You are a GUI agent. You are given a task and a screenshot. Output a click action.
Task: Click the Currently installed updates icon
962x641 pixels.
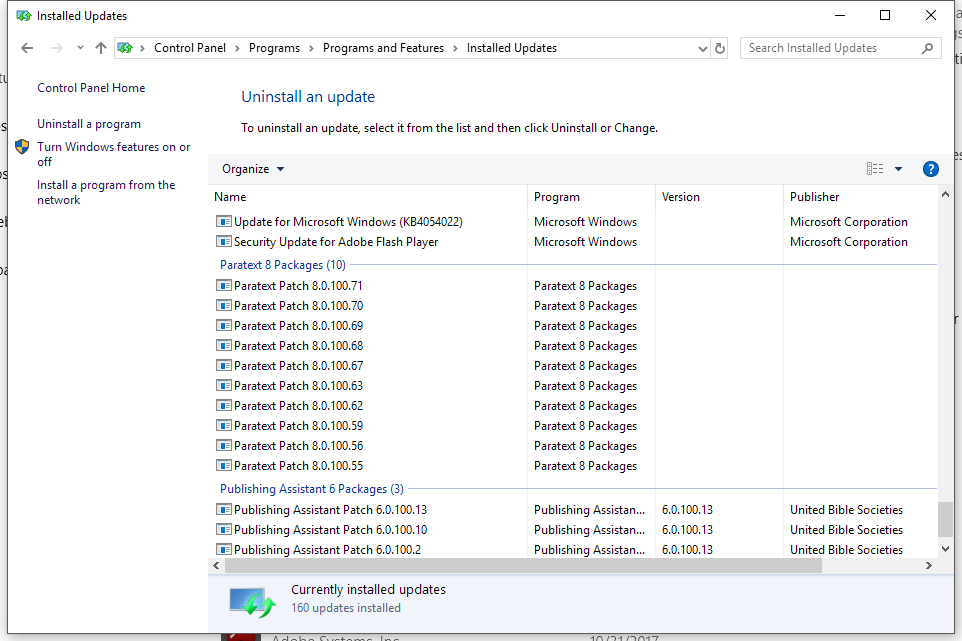pyautogui.click(x=252, y=601)
